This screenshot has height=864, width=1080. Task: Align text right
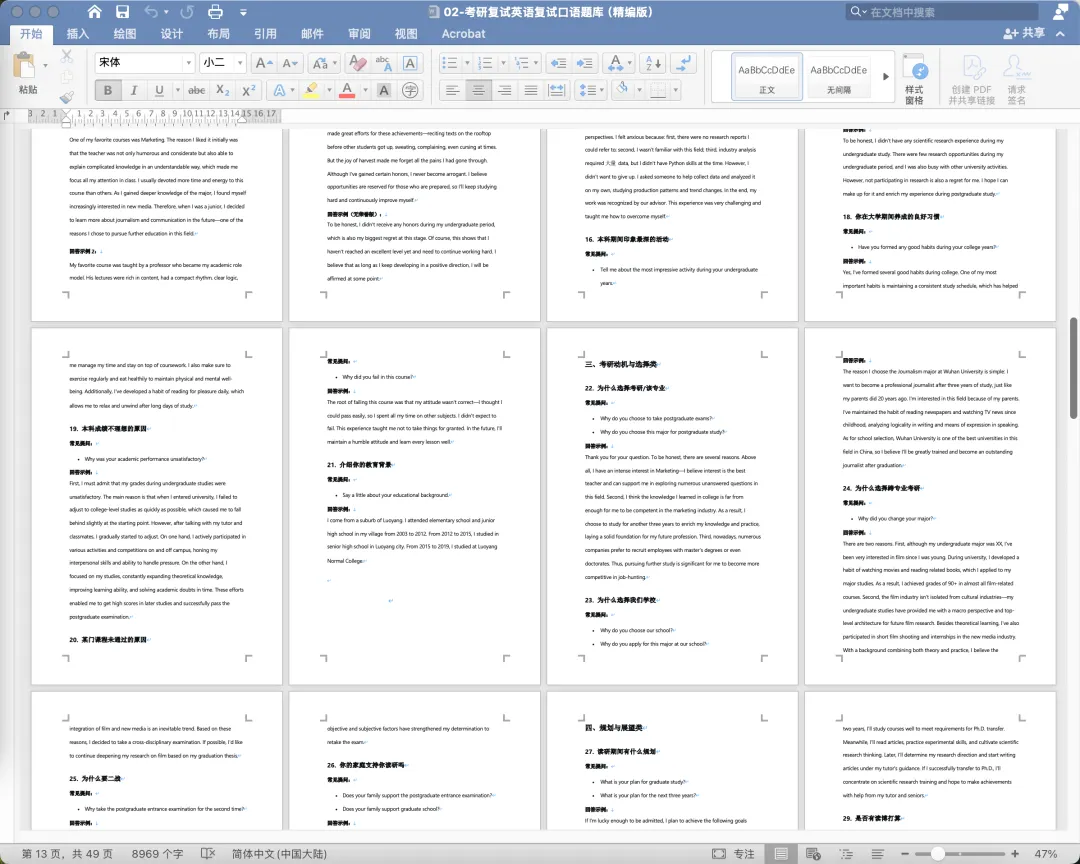point(504,90)
